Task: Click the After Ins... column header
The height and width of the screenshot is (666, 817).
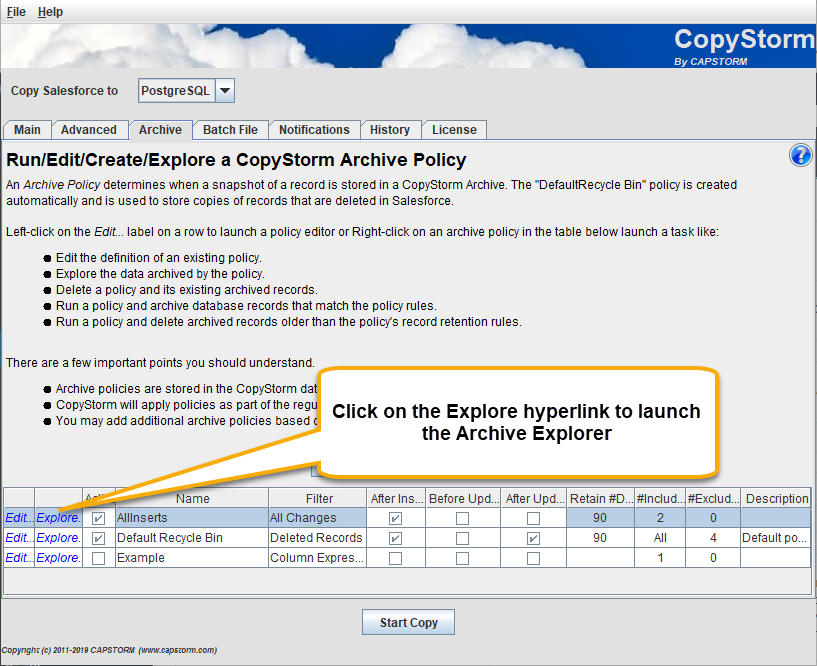Action: (x=396, y=499)
